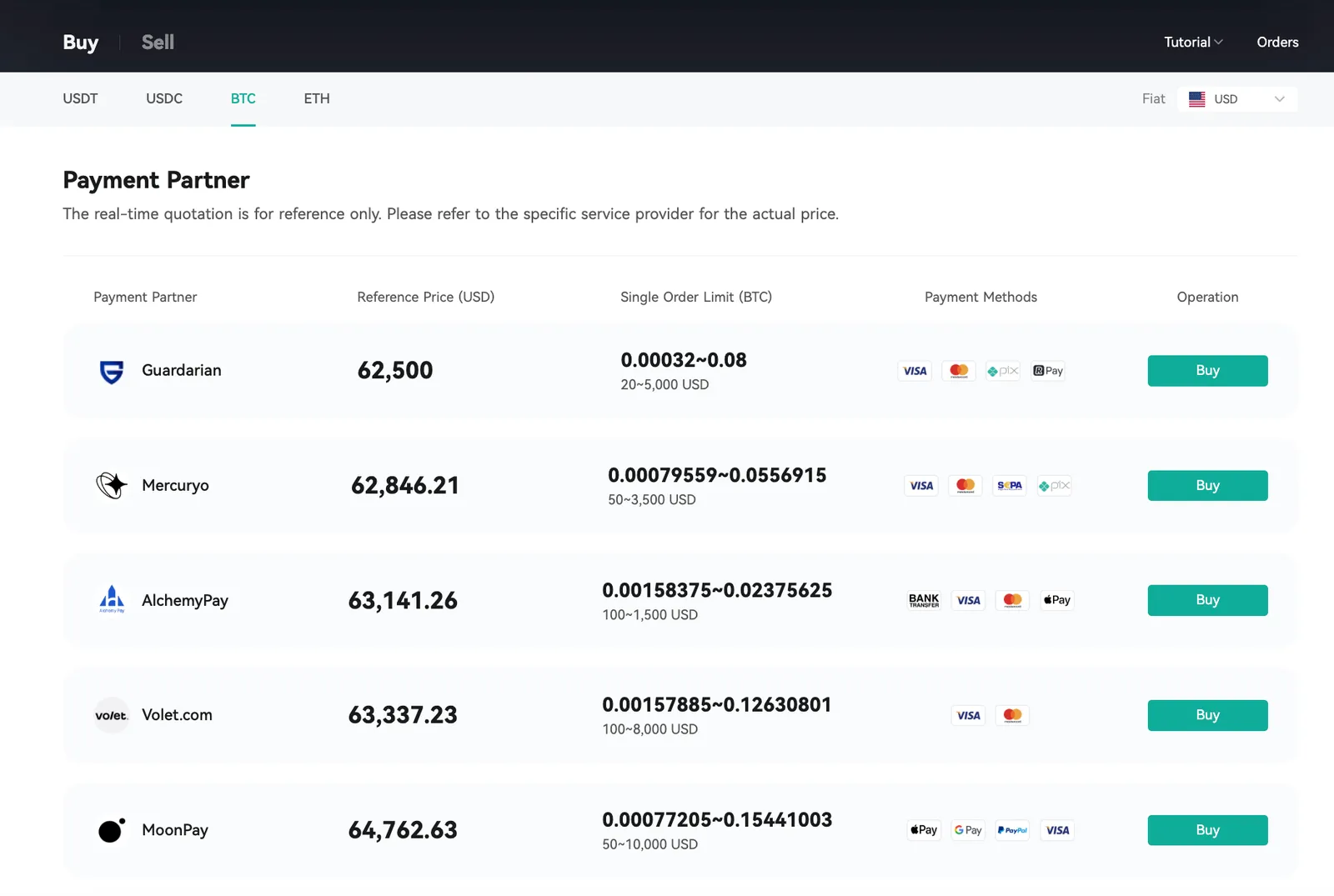Buy BTC through Volet.com
This screenshot has height=896, width=1334.
1207,715
